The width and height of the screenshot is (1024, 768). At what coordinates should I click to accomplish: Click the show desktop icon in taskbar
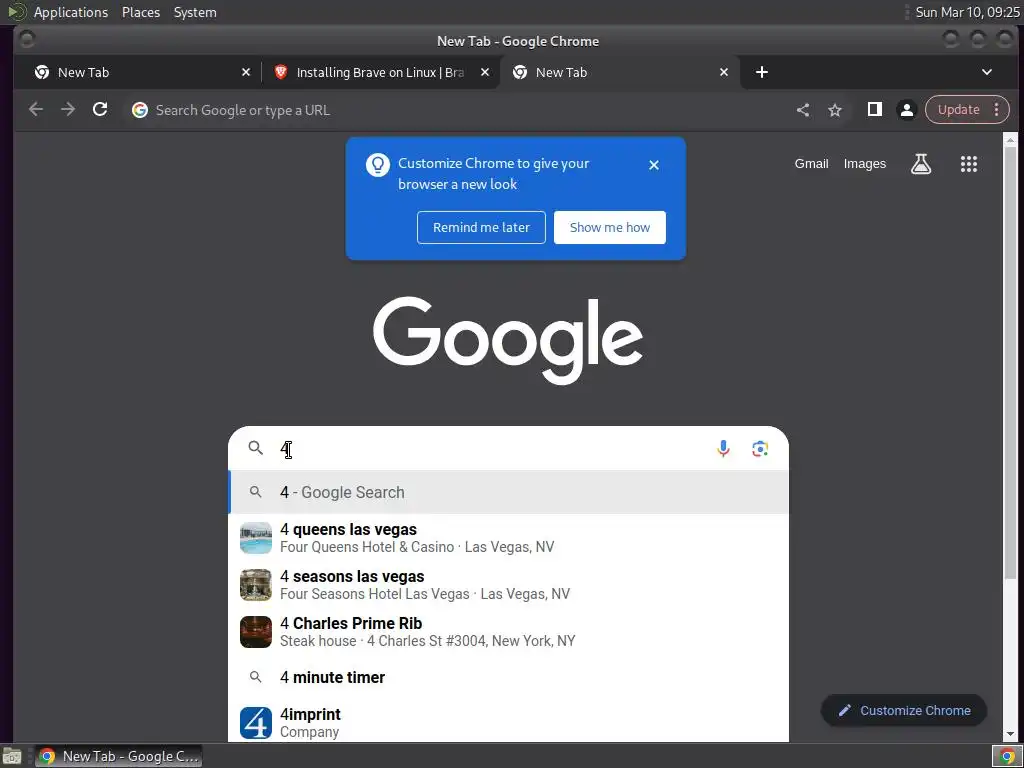12,756
